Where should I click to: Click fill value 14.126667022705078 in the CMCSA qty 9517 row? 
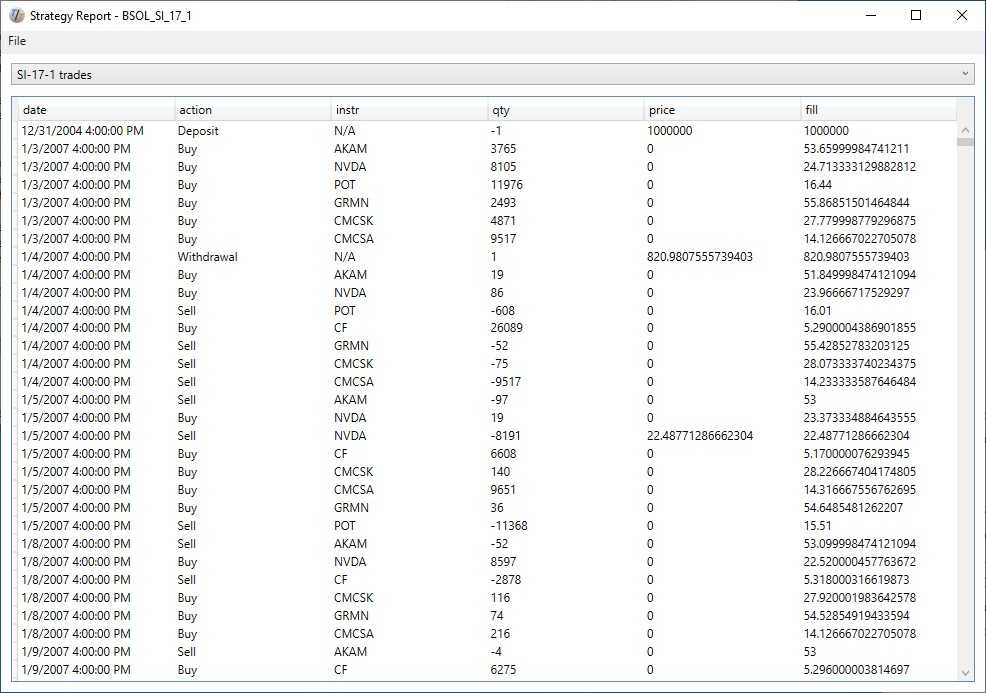(x=860, y=239)
